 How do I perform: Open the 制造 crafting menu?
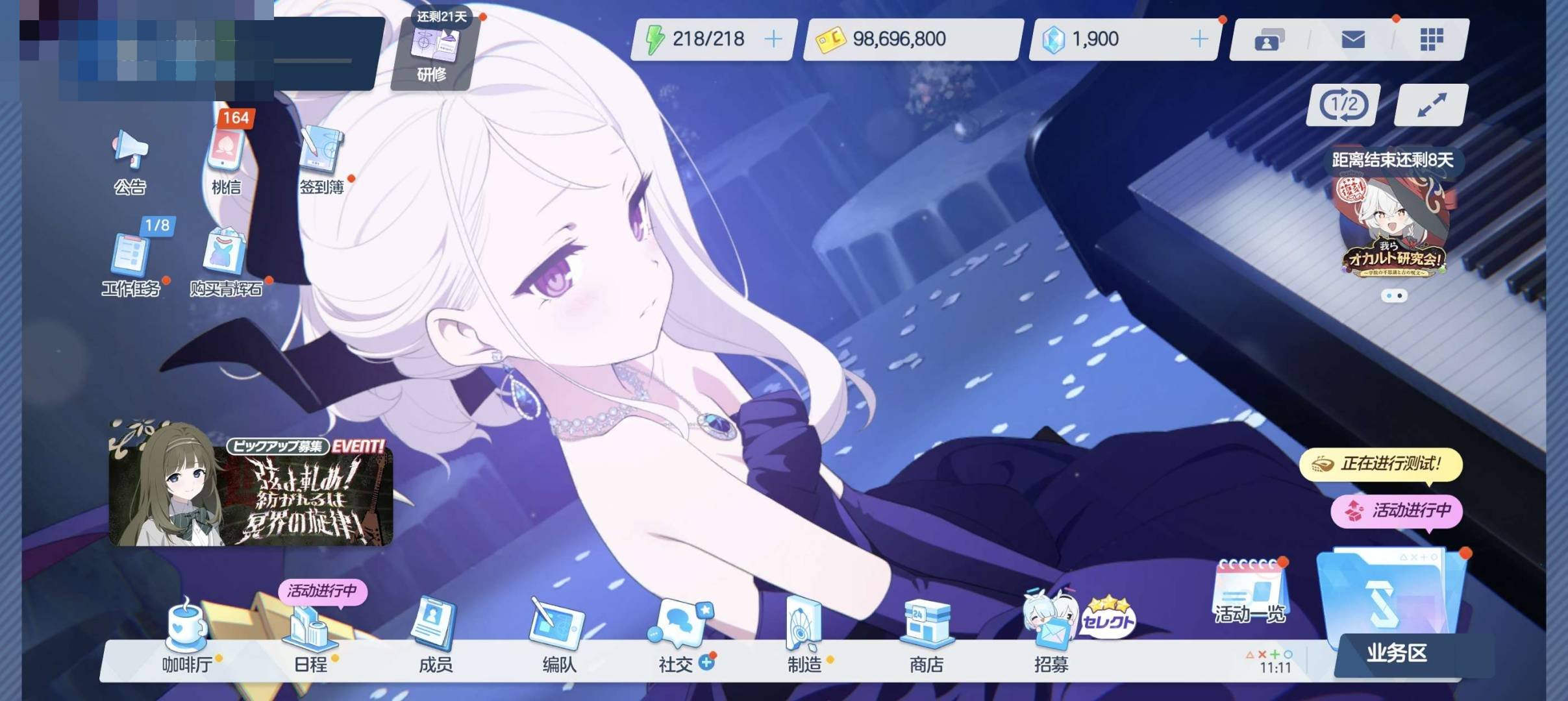point(805,636)
